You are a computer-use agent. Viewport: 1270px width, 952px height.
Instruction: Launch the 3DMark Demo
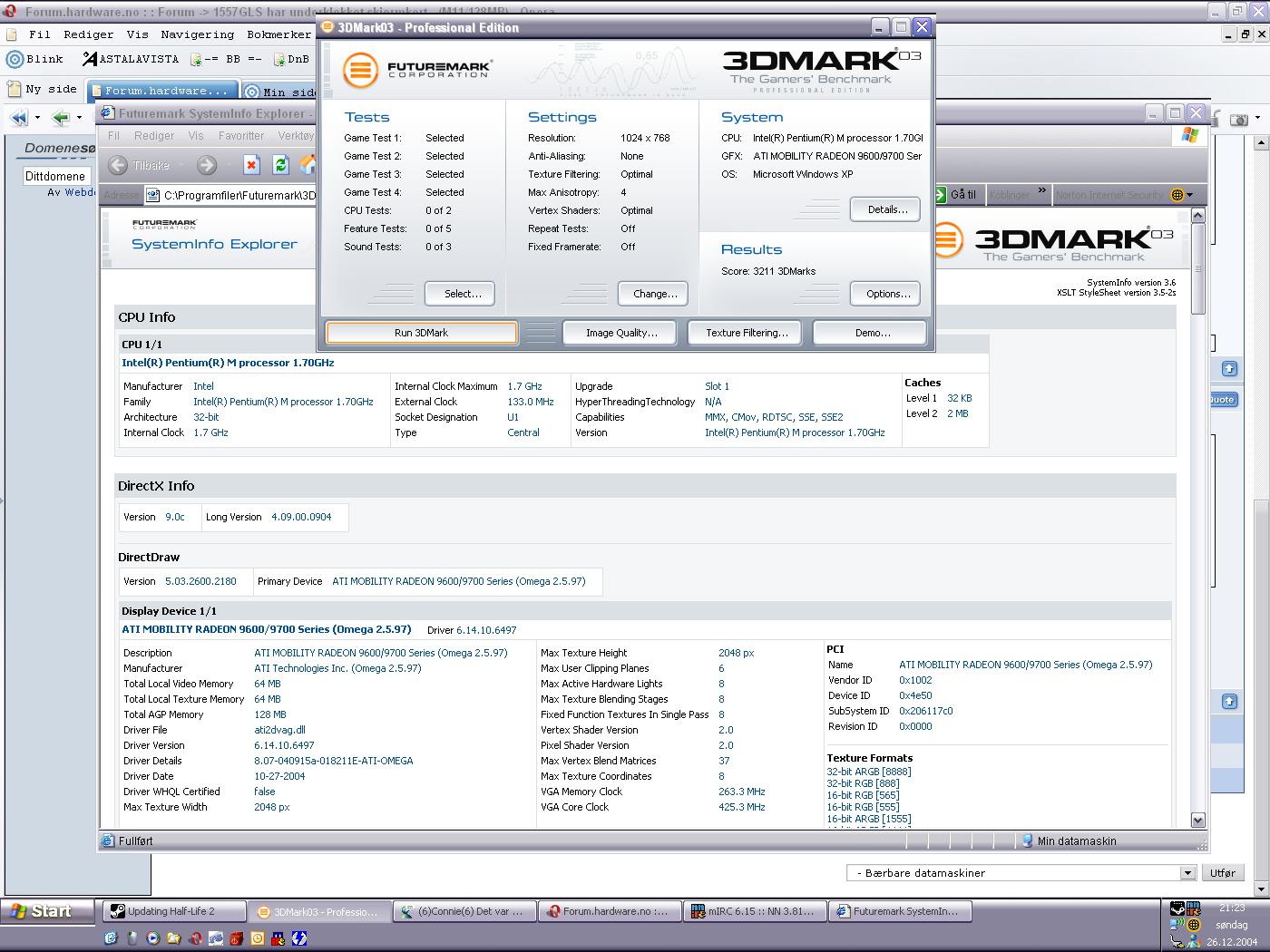(870, 333)
